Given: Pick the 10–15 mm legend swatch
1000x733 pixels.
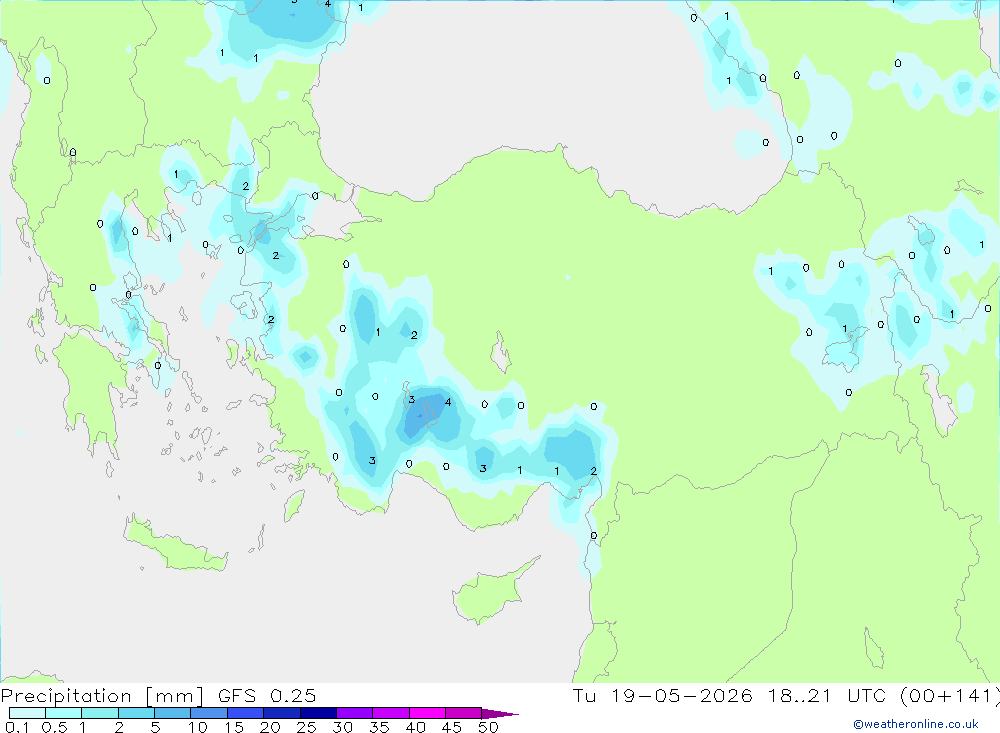Looking at the screenshot, I should pyautogui.click(x=209, y=713).
